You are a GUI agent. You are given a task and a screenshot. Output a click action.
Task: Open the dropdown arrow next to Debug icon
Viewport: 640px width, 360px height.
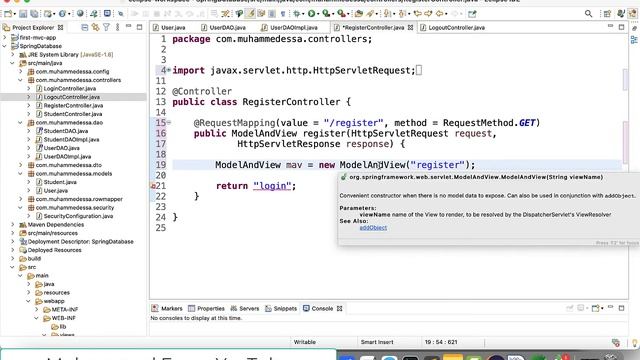tap(303, 14)
